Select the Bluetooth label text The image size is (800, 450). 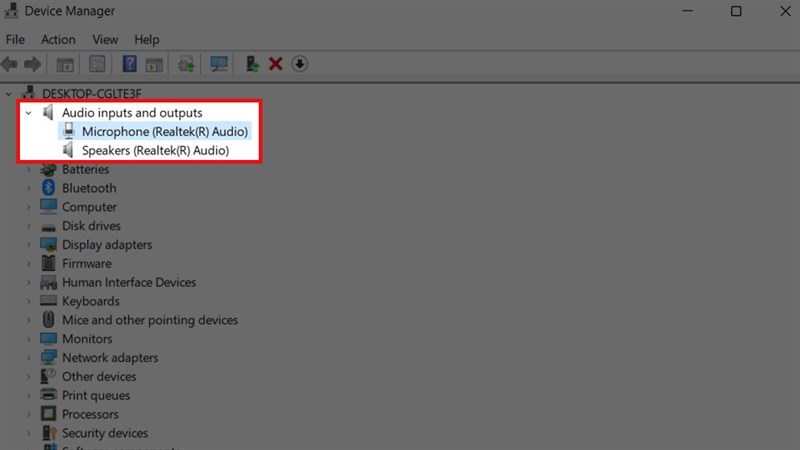click(x=89, y=188)
